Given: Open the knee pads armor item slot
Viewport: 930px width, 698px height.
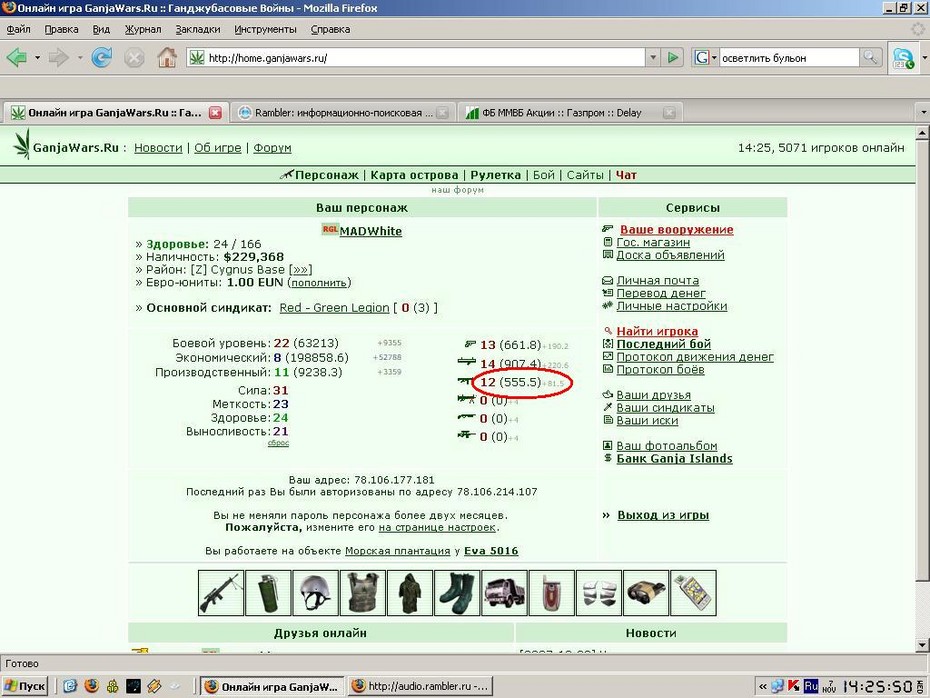Looking at the screenshot, I should pos(599,593).
